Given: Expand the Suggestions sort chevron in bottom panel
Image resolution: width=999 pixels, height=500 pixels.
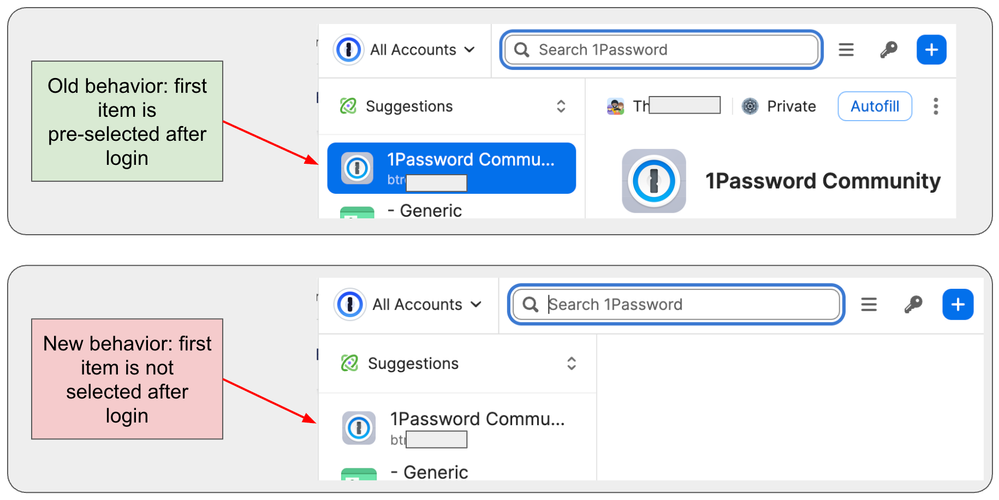Looking at the screenshot, I should point(571,364).
